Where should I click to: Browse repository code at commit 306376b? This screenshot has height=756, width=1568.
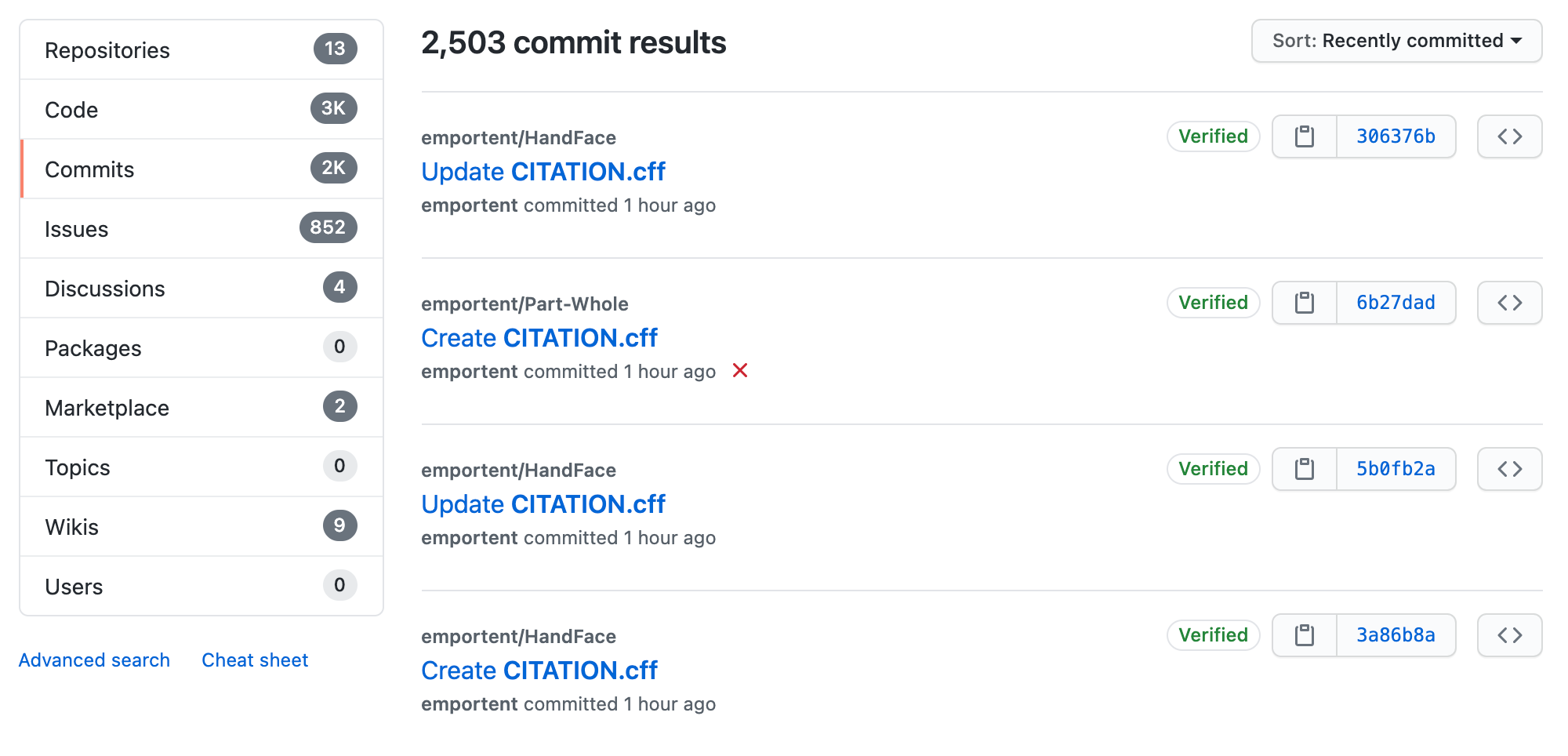point(1509,136)
